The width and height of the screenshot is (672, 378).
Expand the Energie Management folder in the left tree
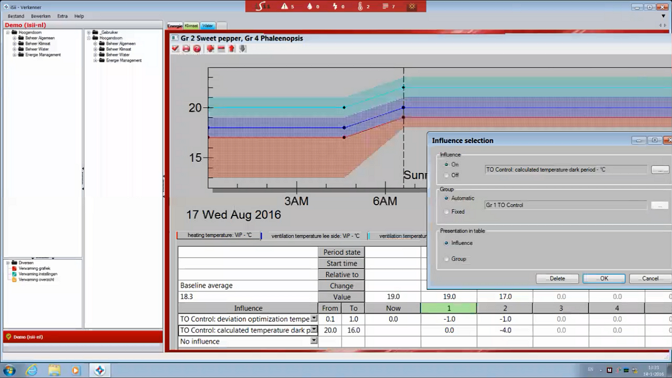click(x=14, y=55)
